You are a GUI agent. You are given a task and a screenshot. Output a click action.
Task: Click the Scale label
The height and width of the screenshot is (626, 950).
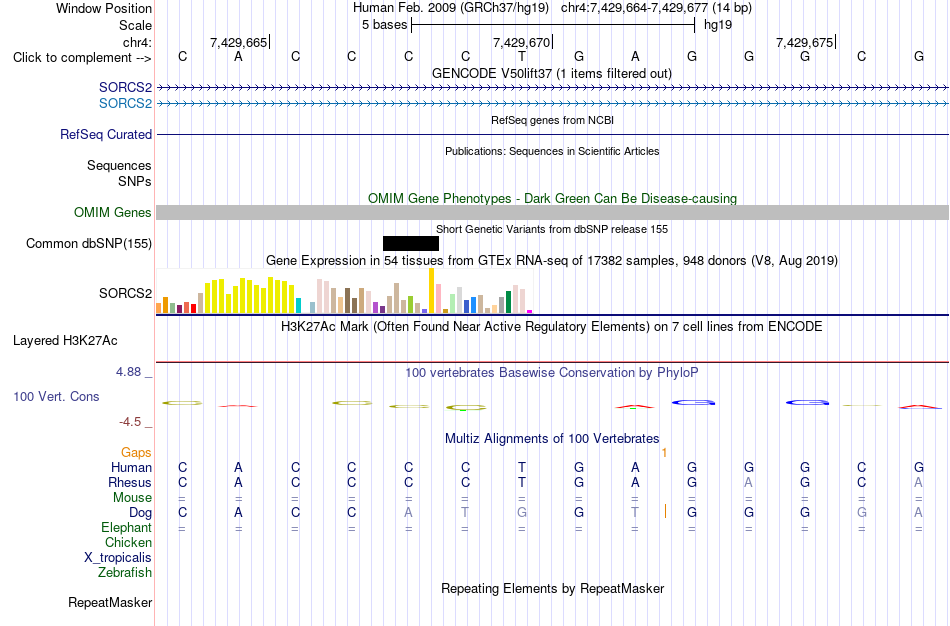point(136,25)
